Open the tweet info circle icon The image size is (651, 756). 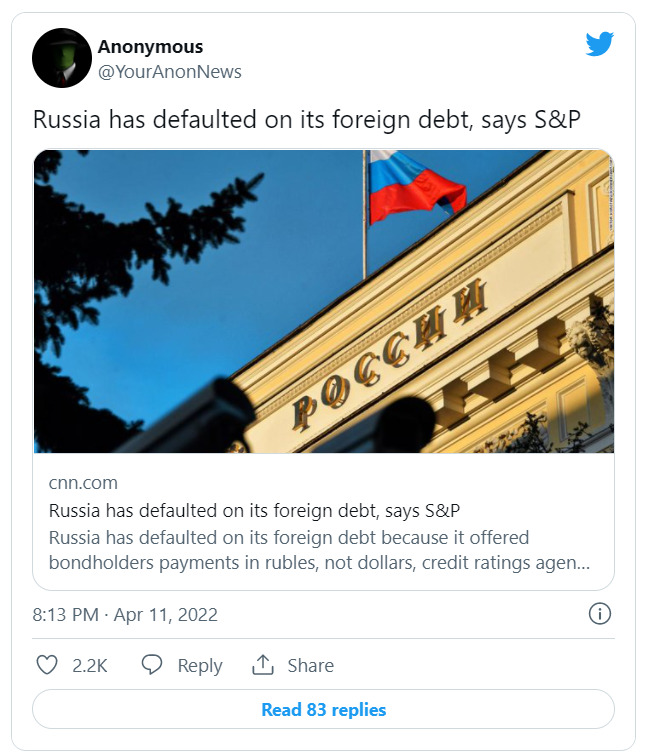point(600,614)
